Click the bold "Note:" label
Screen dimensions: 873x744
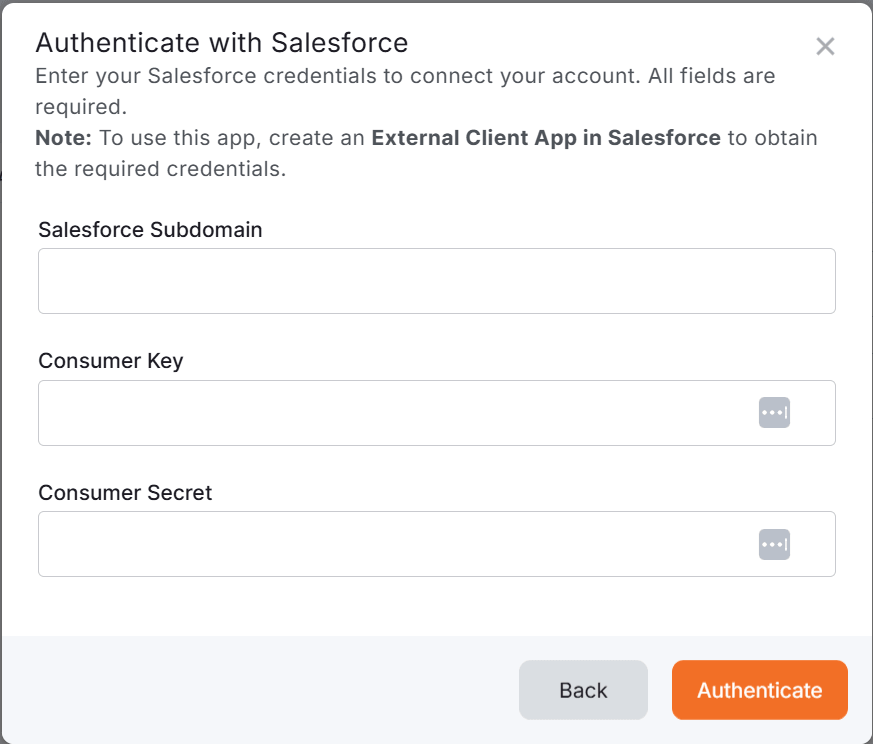pos(63,138)
